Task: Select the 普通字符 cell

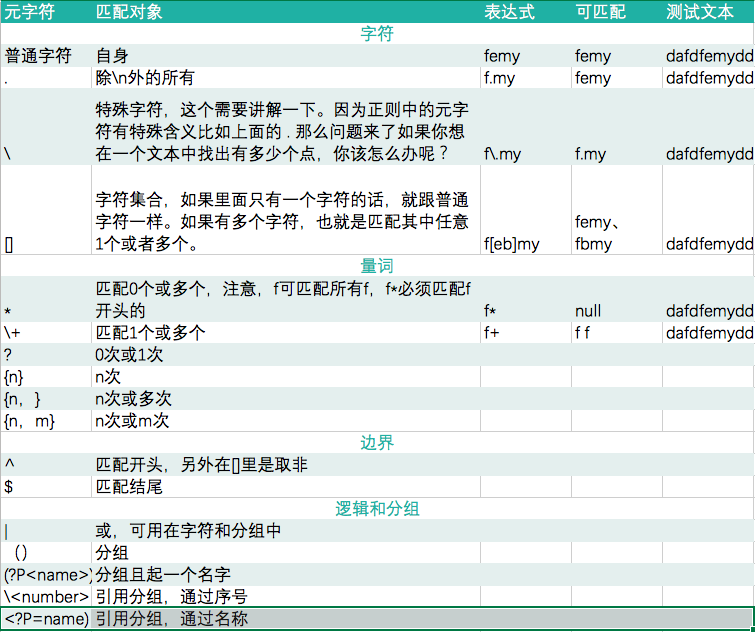Action: 46,56
